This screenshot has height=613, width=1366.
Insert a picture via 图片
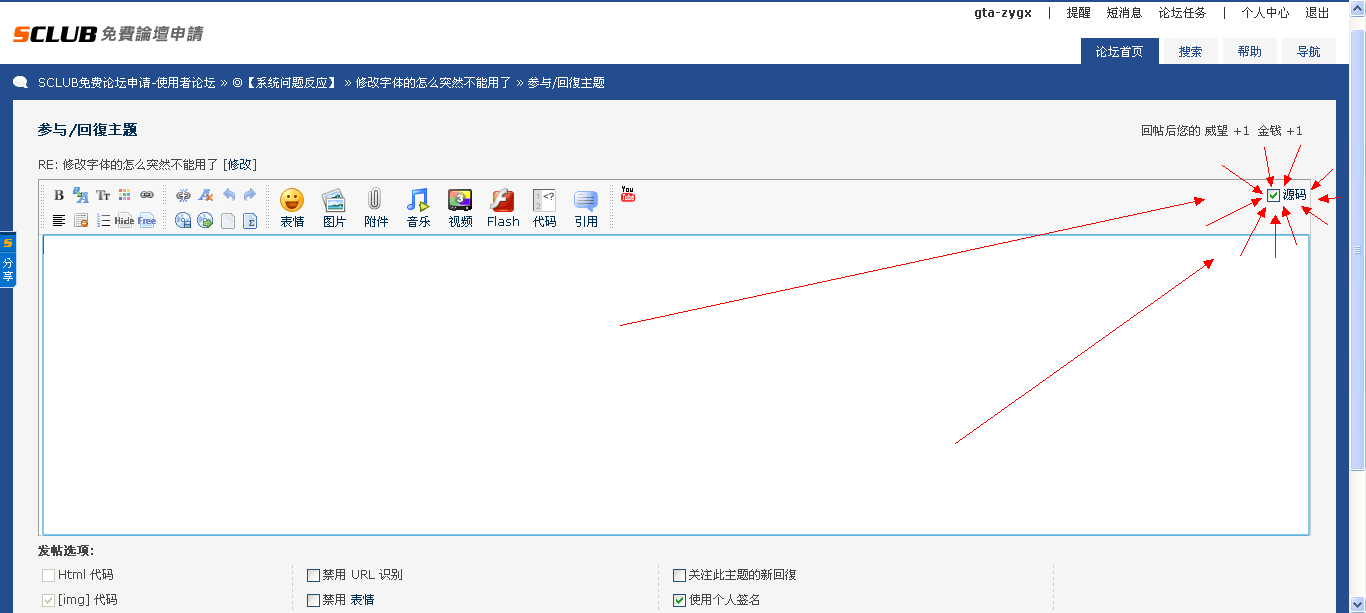(334, 208)
